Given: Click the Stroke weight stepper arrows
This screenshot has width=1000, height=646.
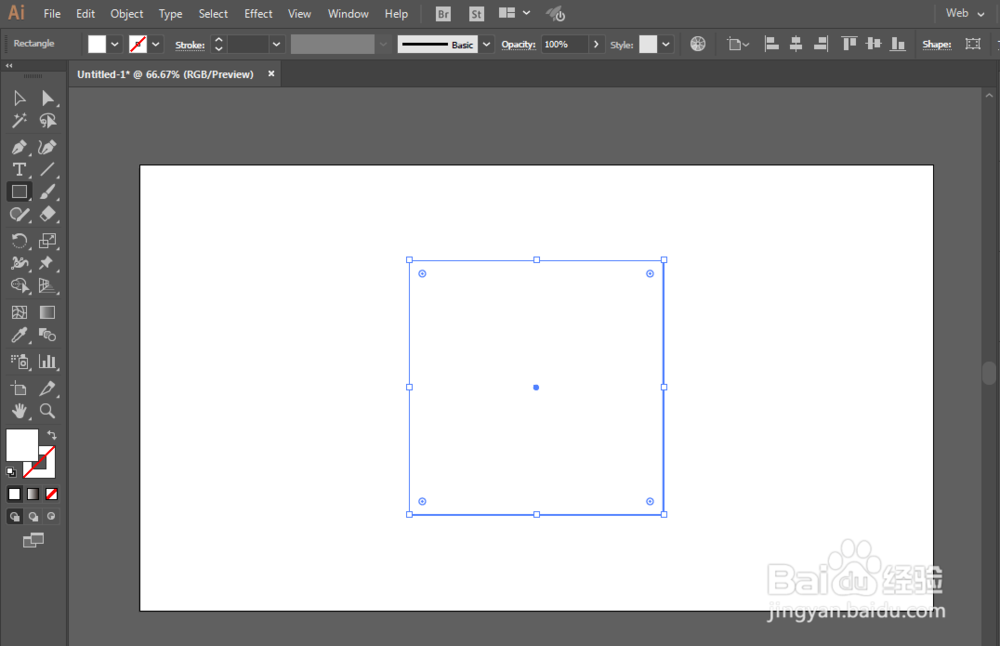Looking at the screenshot, I should [219, 45].
